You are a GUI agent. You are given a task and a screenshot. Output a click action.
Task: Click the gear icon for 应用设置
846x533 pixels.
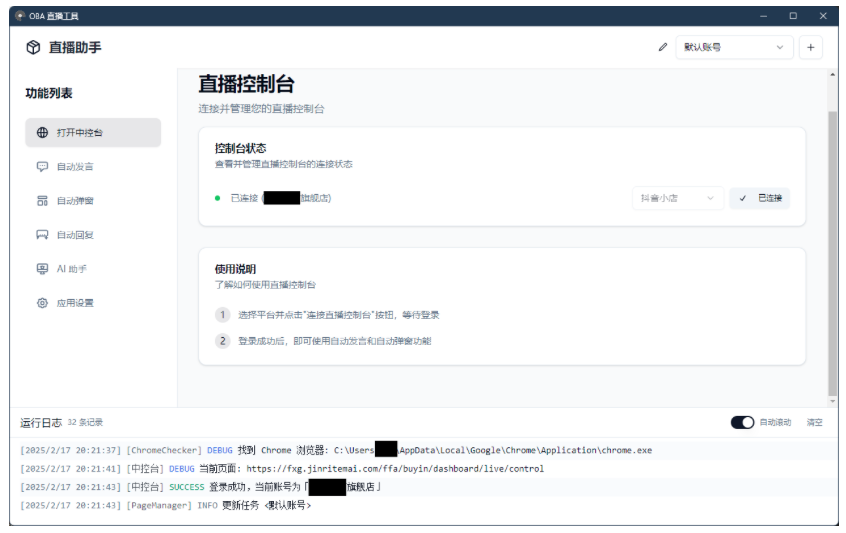(x=42, y=303)
